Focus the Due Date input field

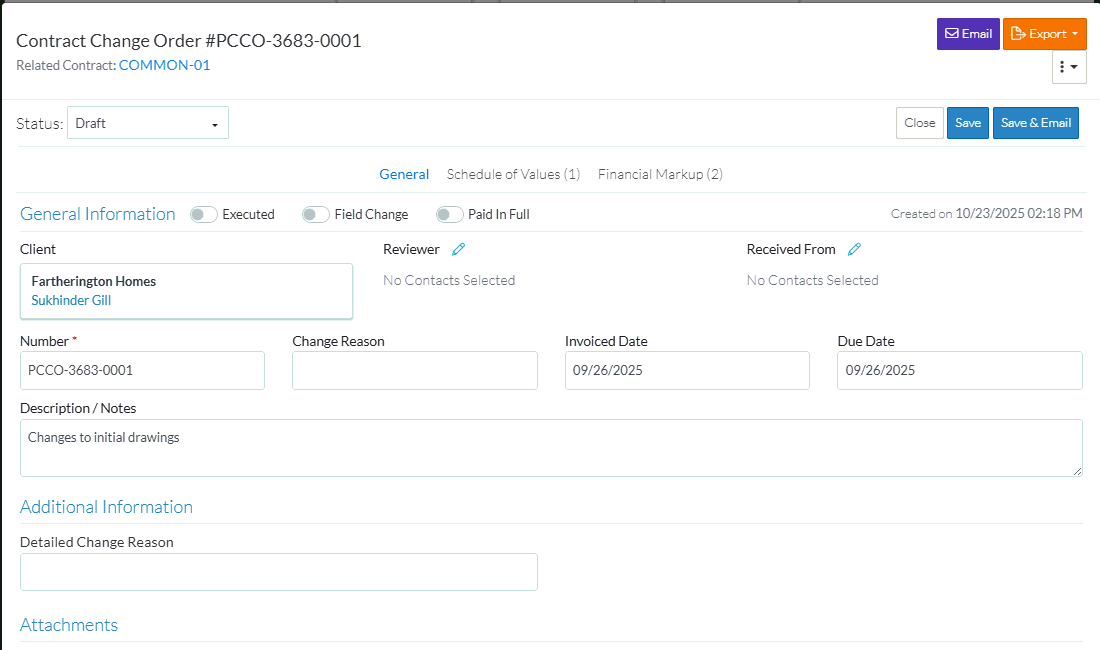959,370
